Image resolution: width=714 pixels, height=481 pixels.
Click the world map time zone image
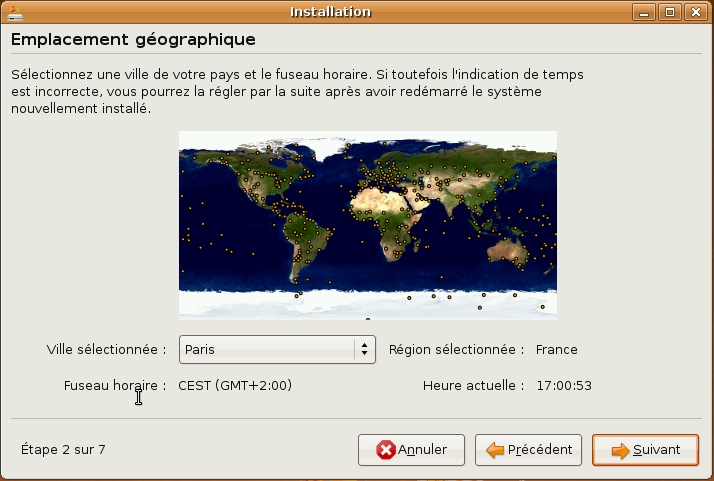point(367,225)
